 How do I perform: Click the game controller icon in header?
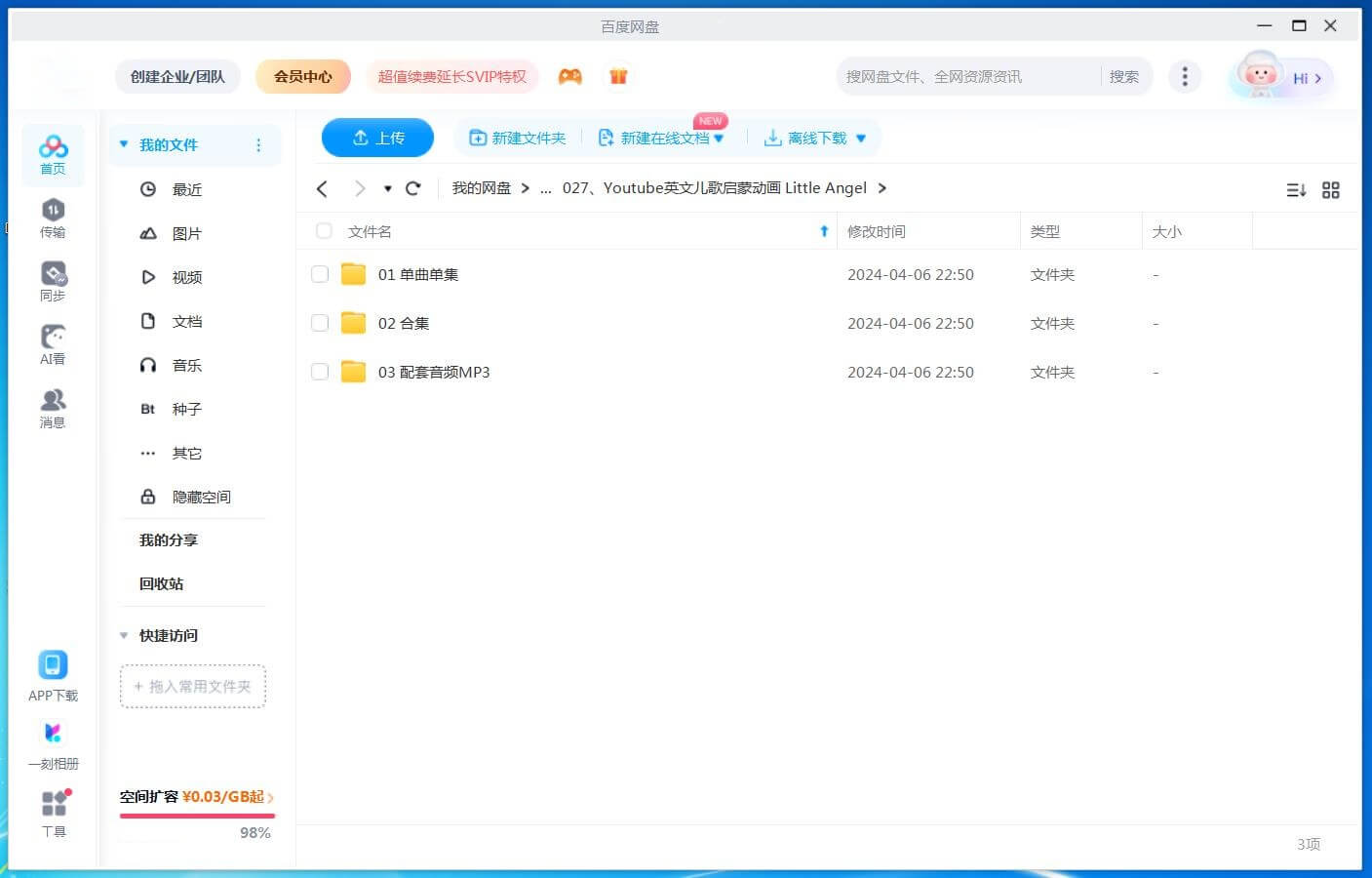(x=570, y=76)
